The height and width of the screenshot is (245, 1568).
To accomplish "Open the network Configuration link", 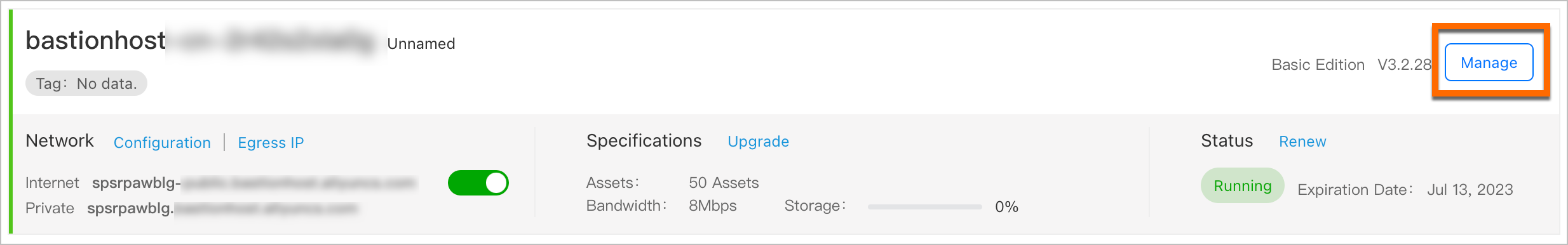I will [162, 143].
